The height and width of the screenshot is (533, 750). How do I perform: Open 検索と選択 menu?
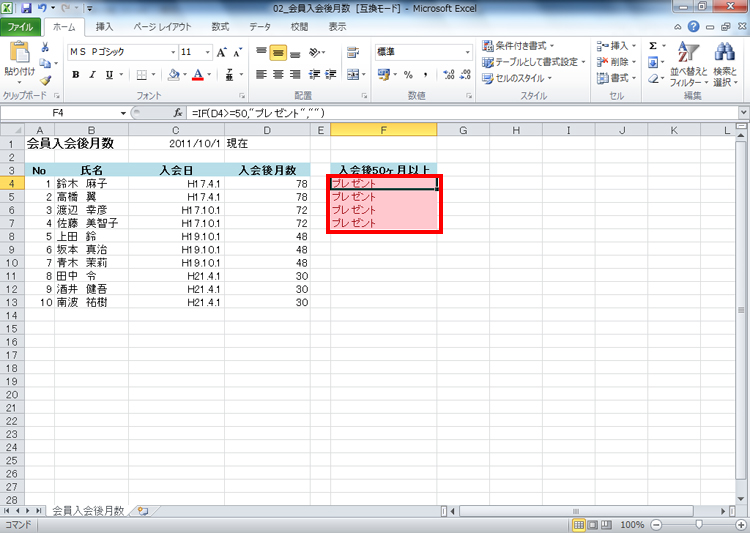click(x=726, y=65)
